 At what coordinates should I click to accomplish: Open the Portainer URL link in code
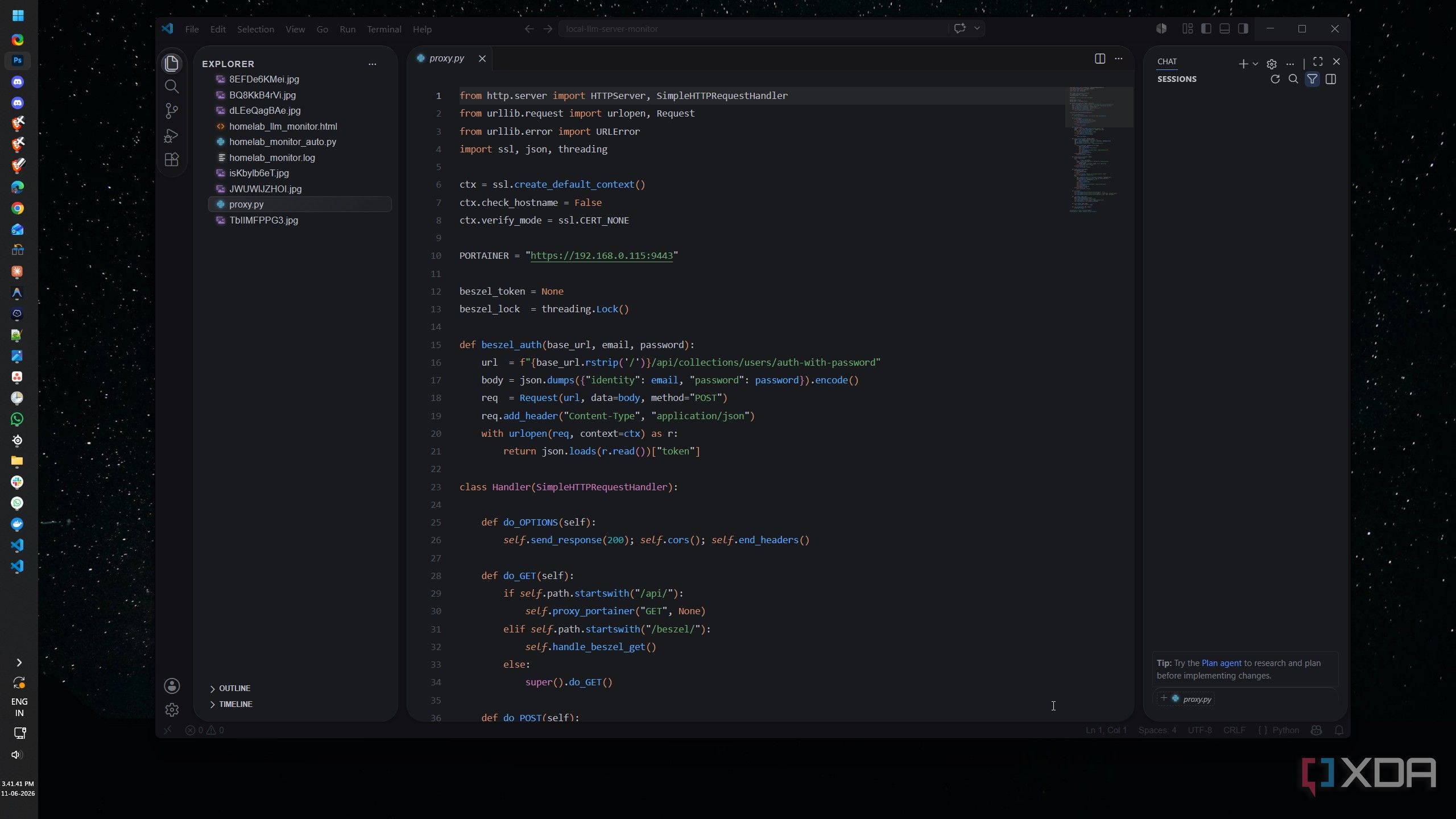[601, 255]
